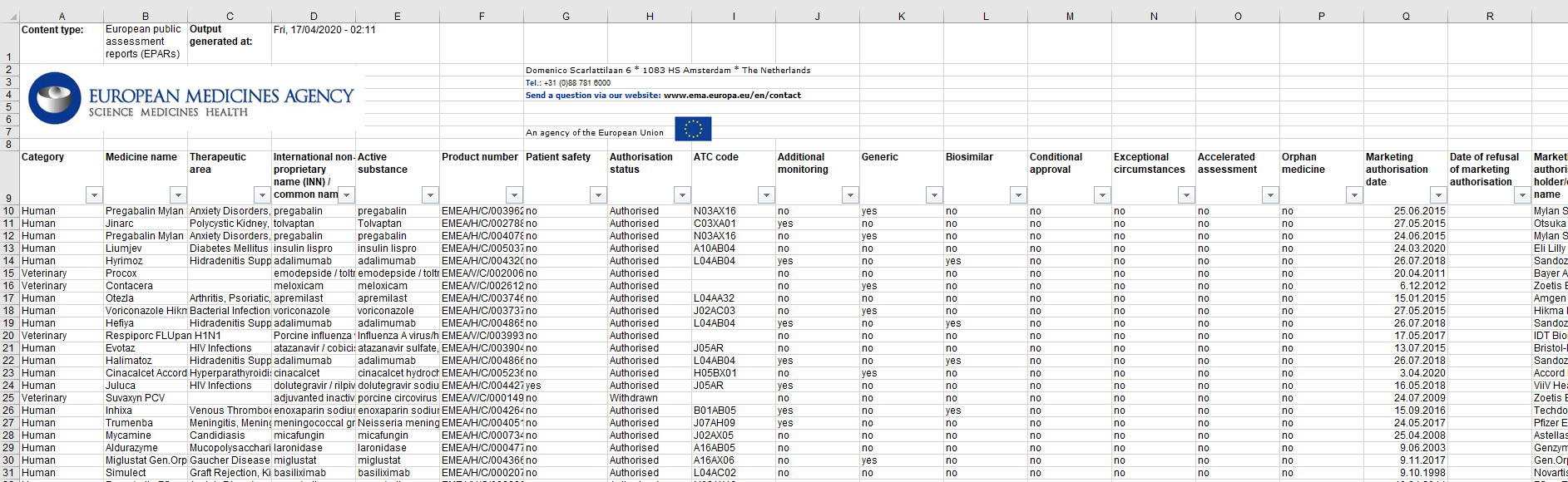This screenshot has height=482, width=1568.
Task: Select the 'H1N1' therapeutic area cell
Action: 230,336
